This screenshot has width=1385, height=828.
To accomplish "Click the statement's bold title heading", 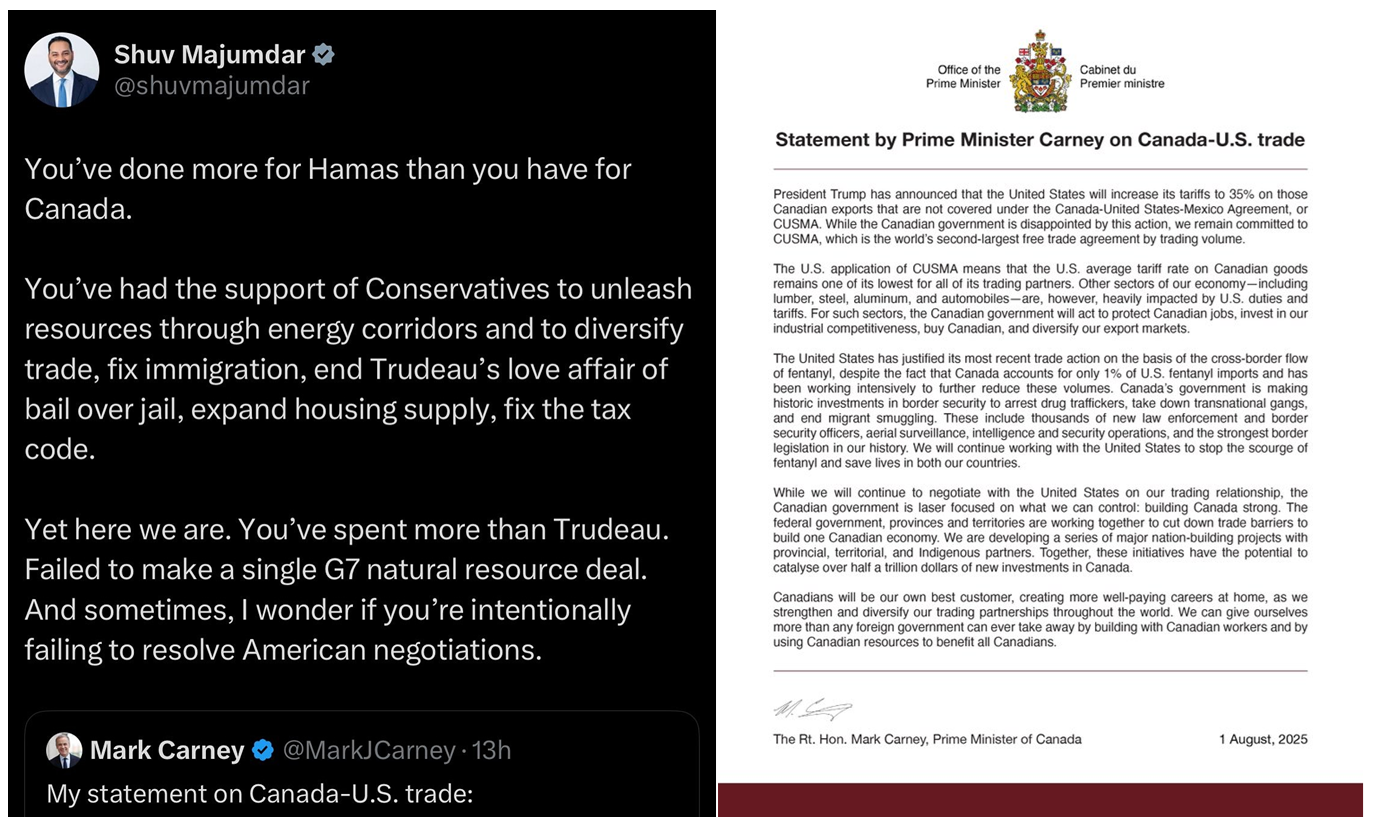I will point(1040,140).
